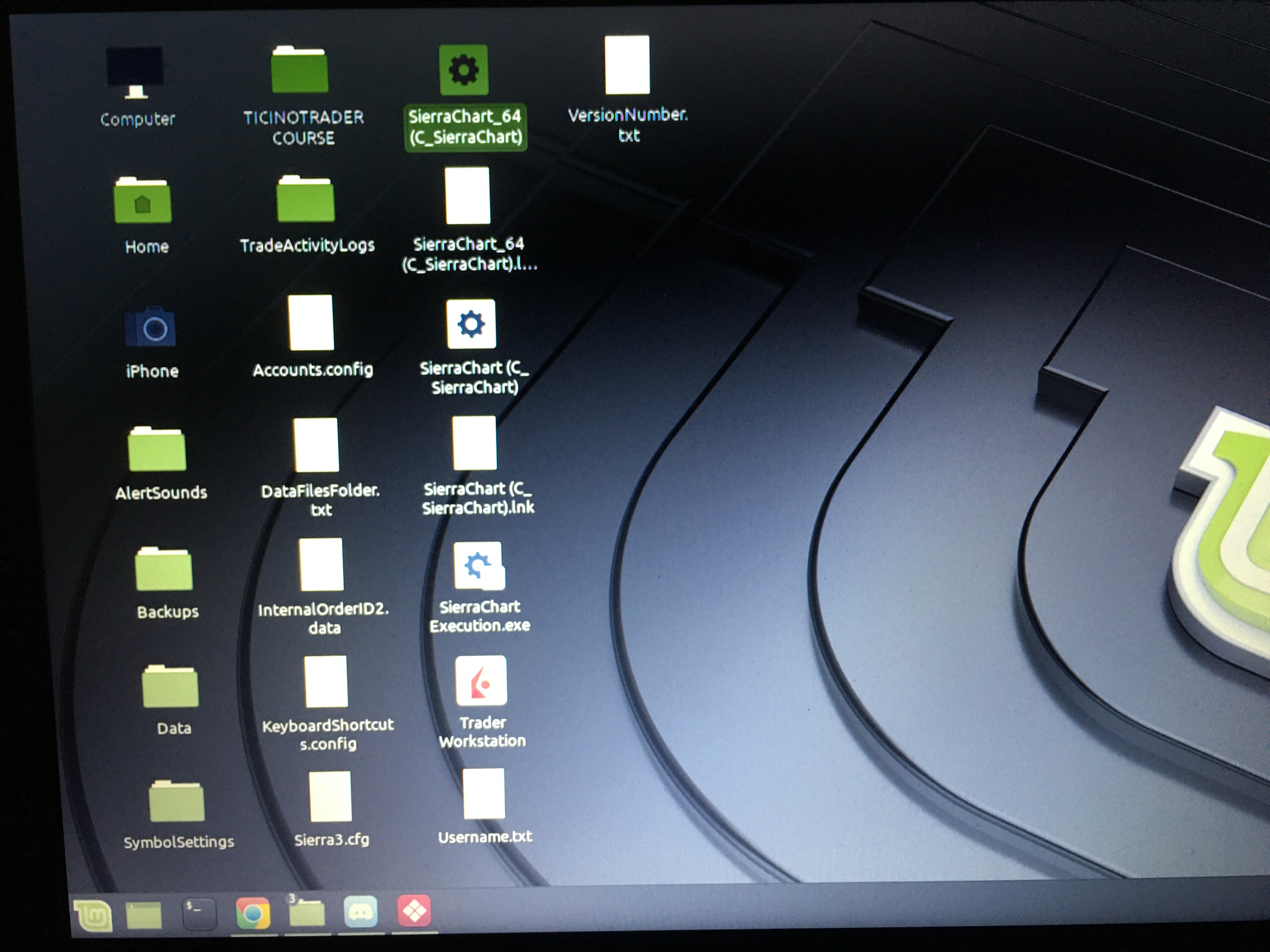Select the Accounts.config file
This screenshot has width=1270, height=952.
click(311, 323)
